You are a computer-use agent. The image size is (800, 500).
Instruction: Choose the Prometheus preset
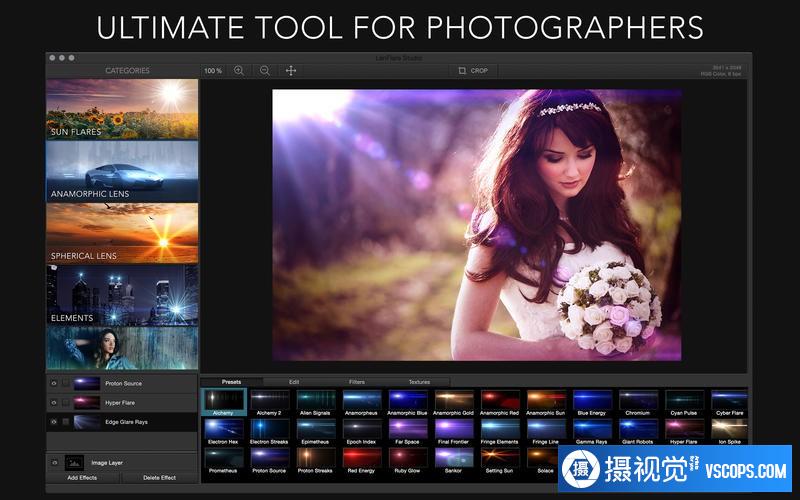pyautogui.click(x=223, y=461)
